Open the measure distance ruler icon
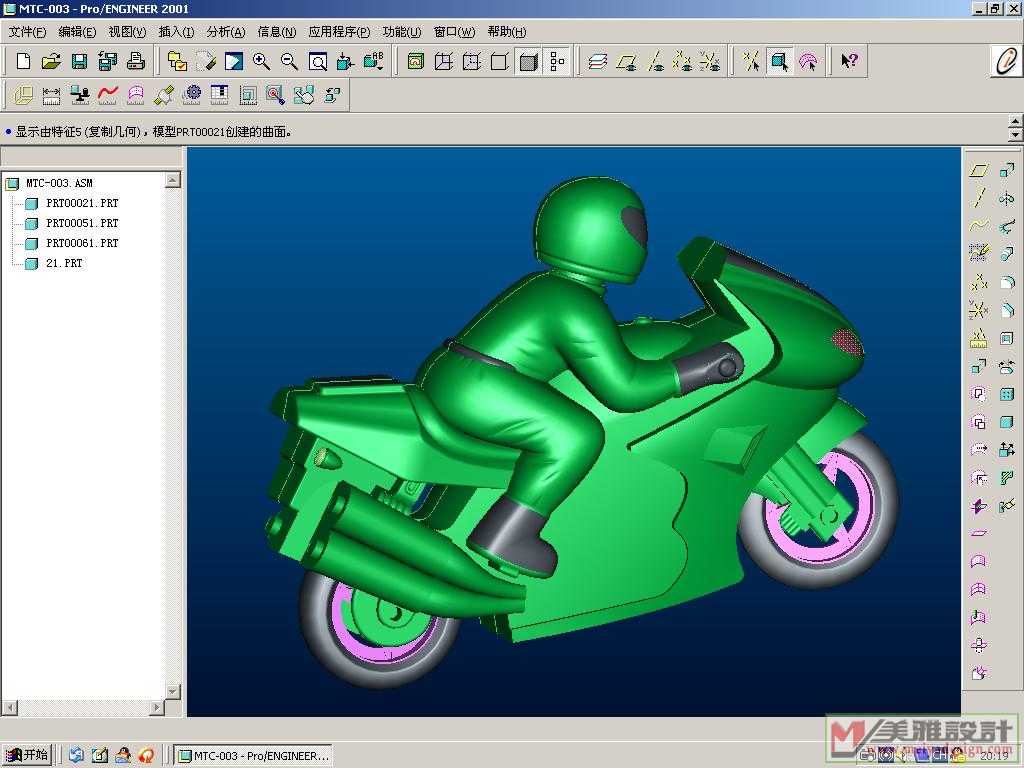The width and height of the screenshot is (1024, 768). click(51, 95)
